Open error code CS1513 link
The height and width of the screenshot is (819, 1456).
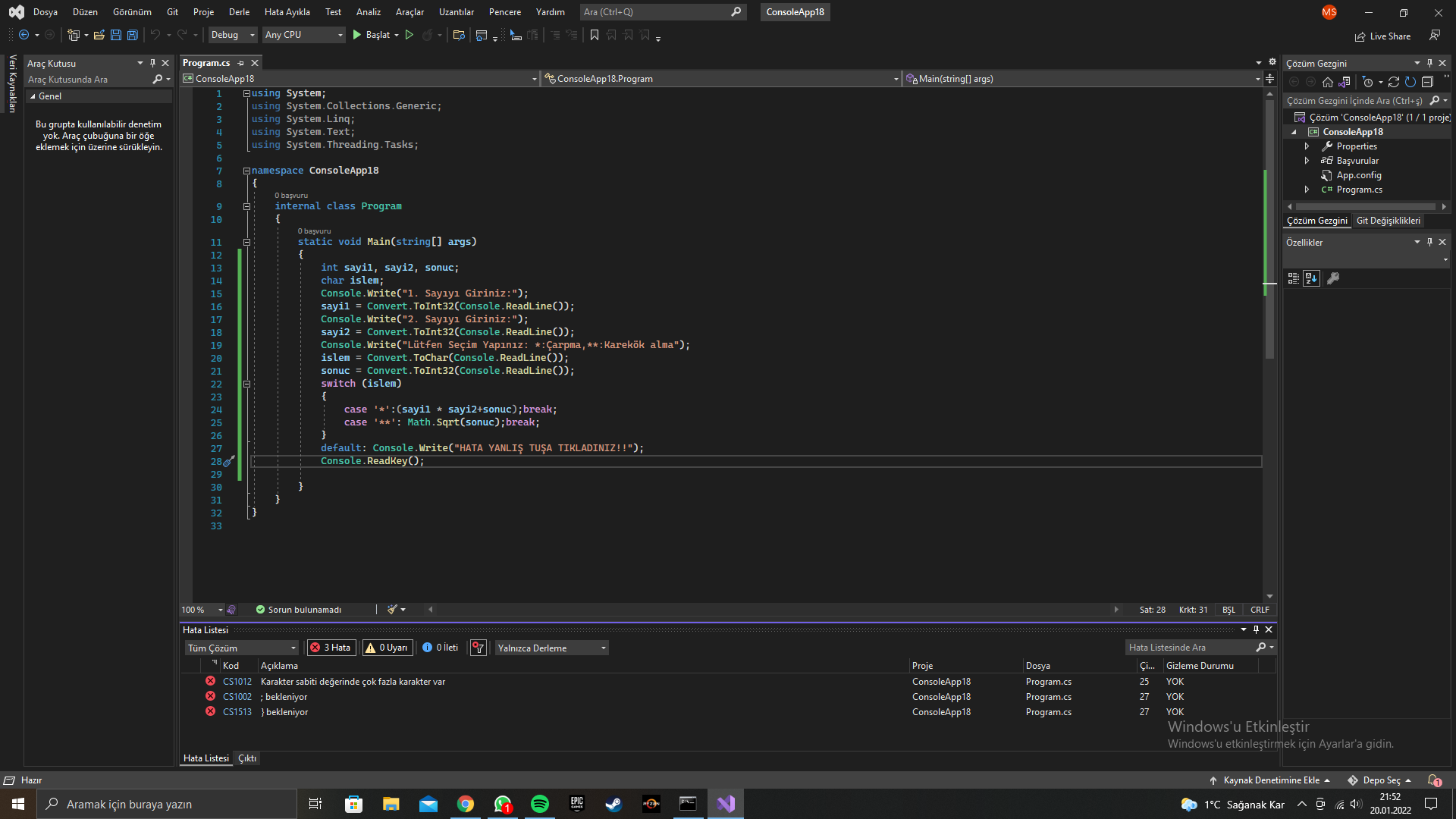coord(237,712)
